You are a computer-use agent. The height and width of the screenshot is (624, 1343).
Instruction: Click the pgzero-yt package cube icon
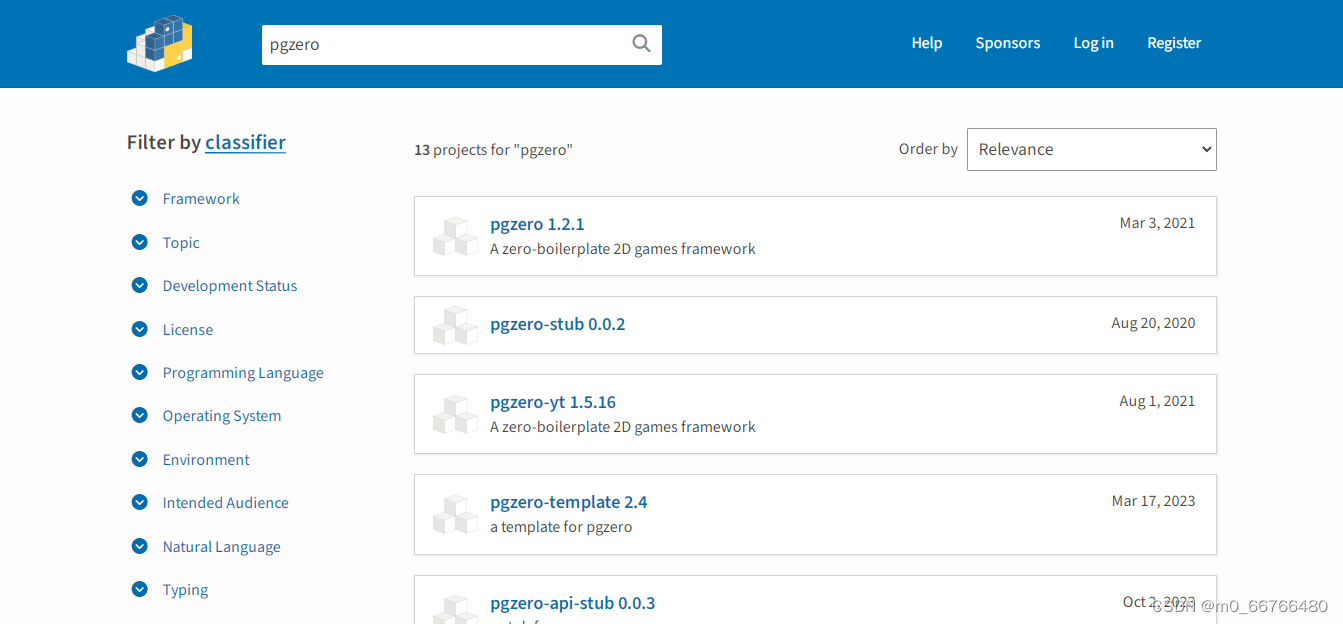(455, 413)
